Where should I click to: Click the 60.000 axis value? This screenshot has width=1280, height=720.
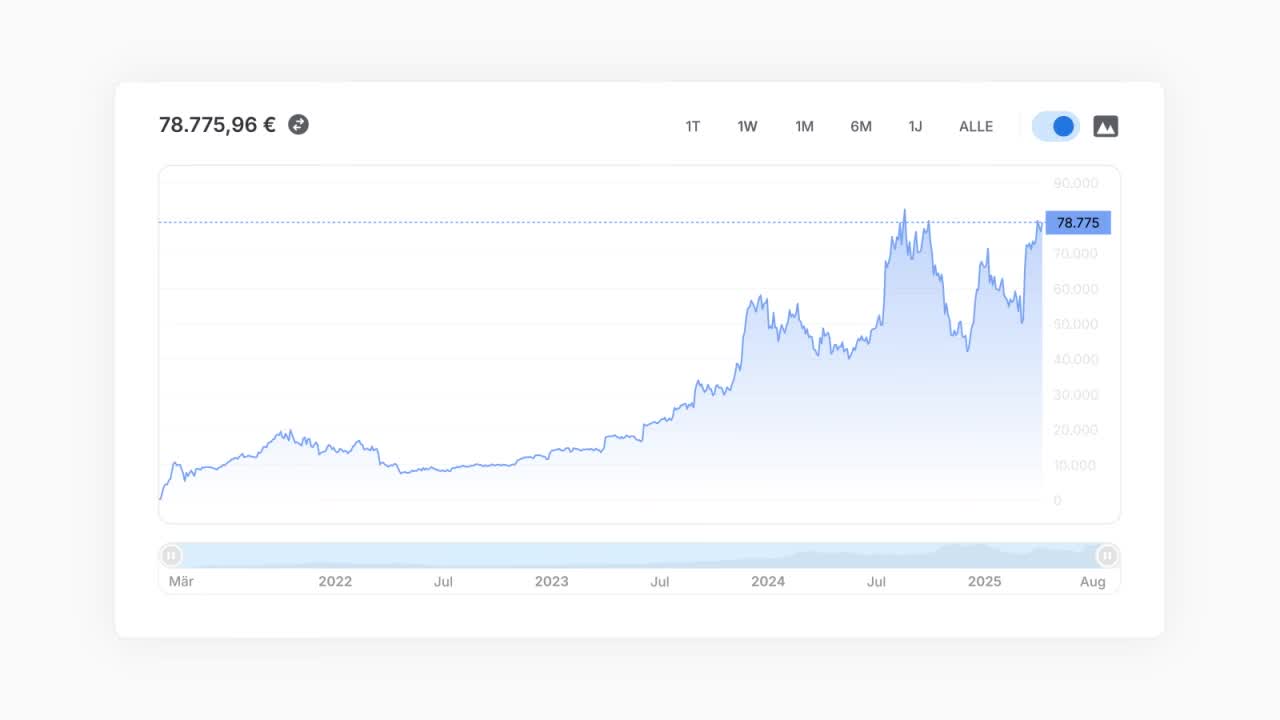click(x=1076, y=289)
